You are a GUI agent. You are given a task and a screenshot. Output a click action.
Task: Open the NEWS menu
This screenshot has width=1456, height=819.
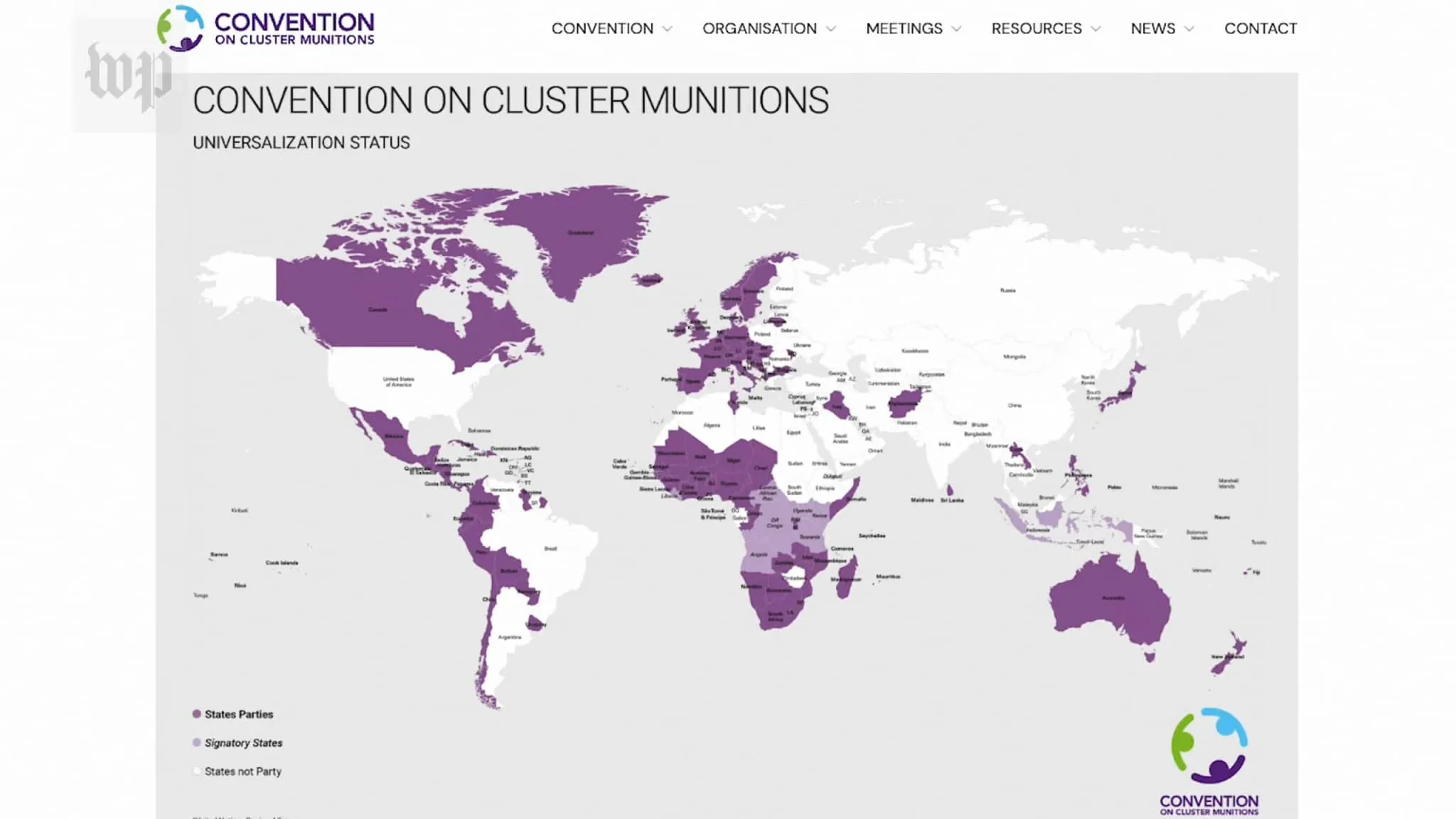pyautogui.click(x=1152, y=28)
